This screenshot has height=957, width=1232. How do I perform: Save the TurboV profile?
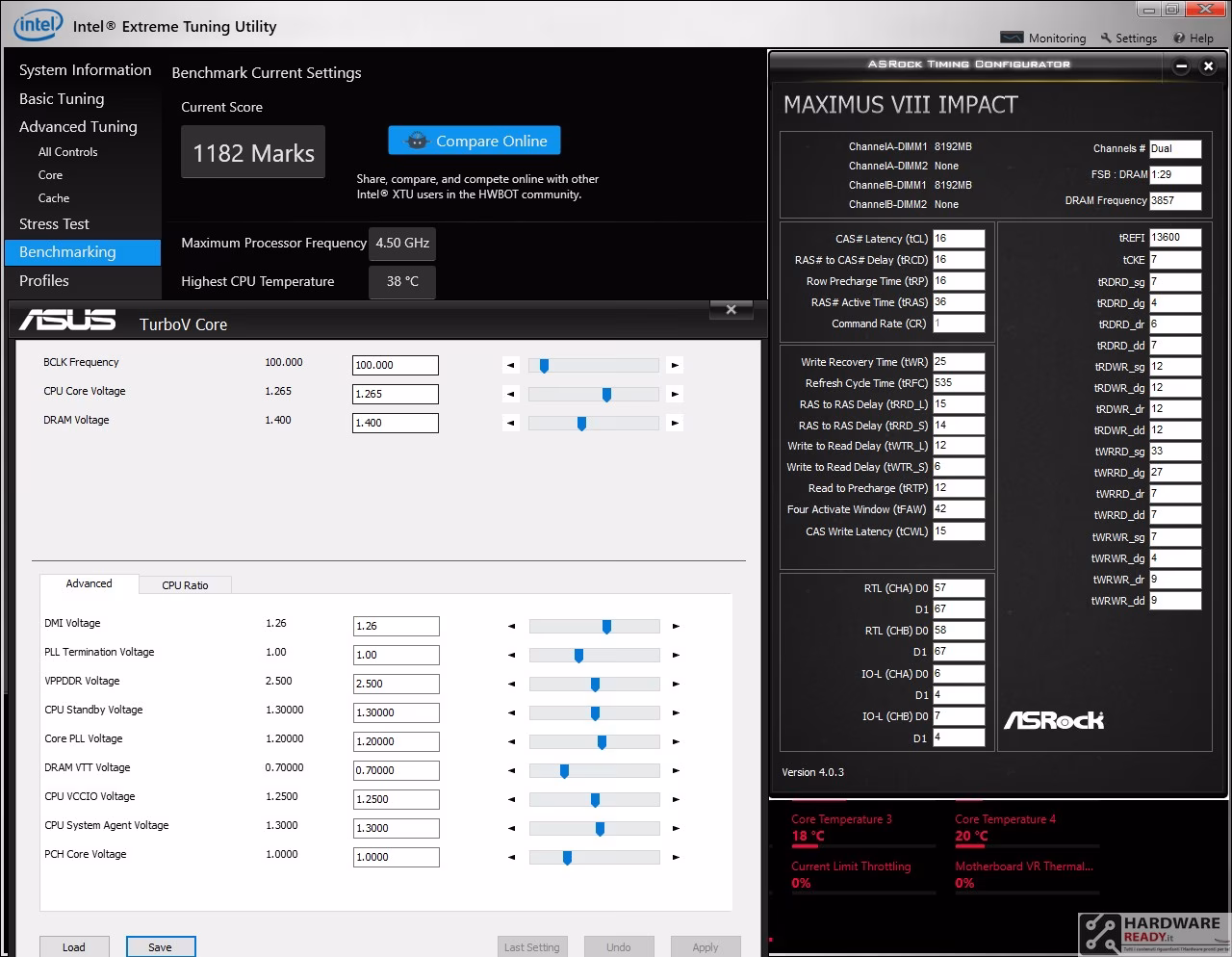(x=161, y=947)
